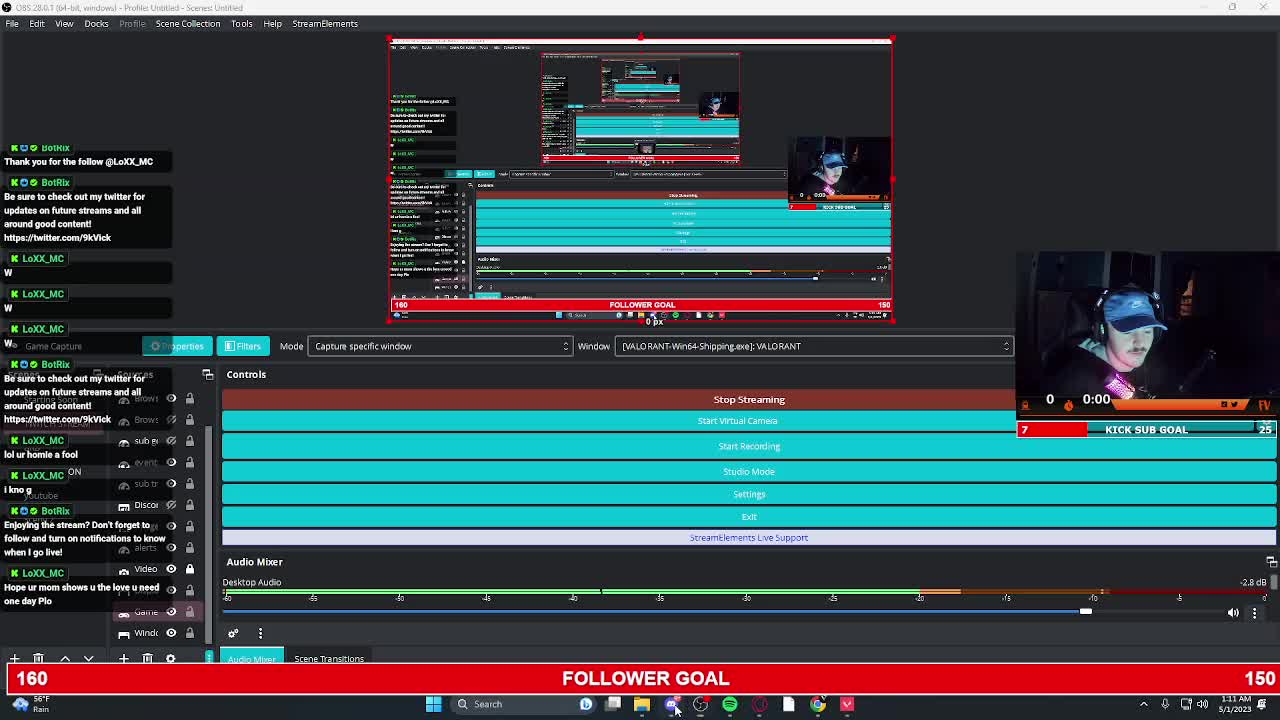Viewport: 1280px width, 720px height.
Task: Toggle visibility of the Window source
Action: coord(171,633)
